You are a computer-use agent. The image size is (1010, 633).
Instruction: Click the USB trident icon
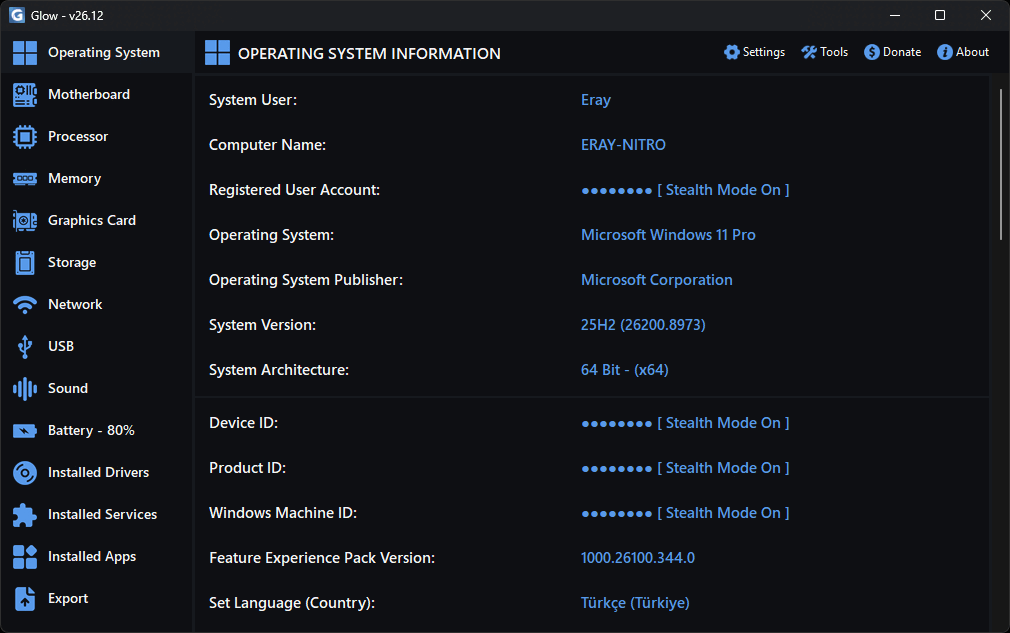click(25, 346)
